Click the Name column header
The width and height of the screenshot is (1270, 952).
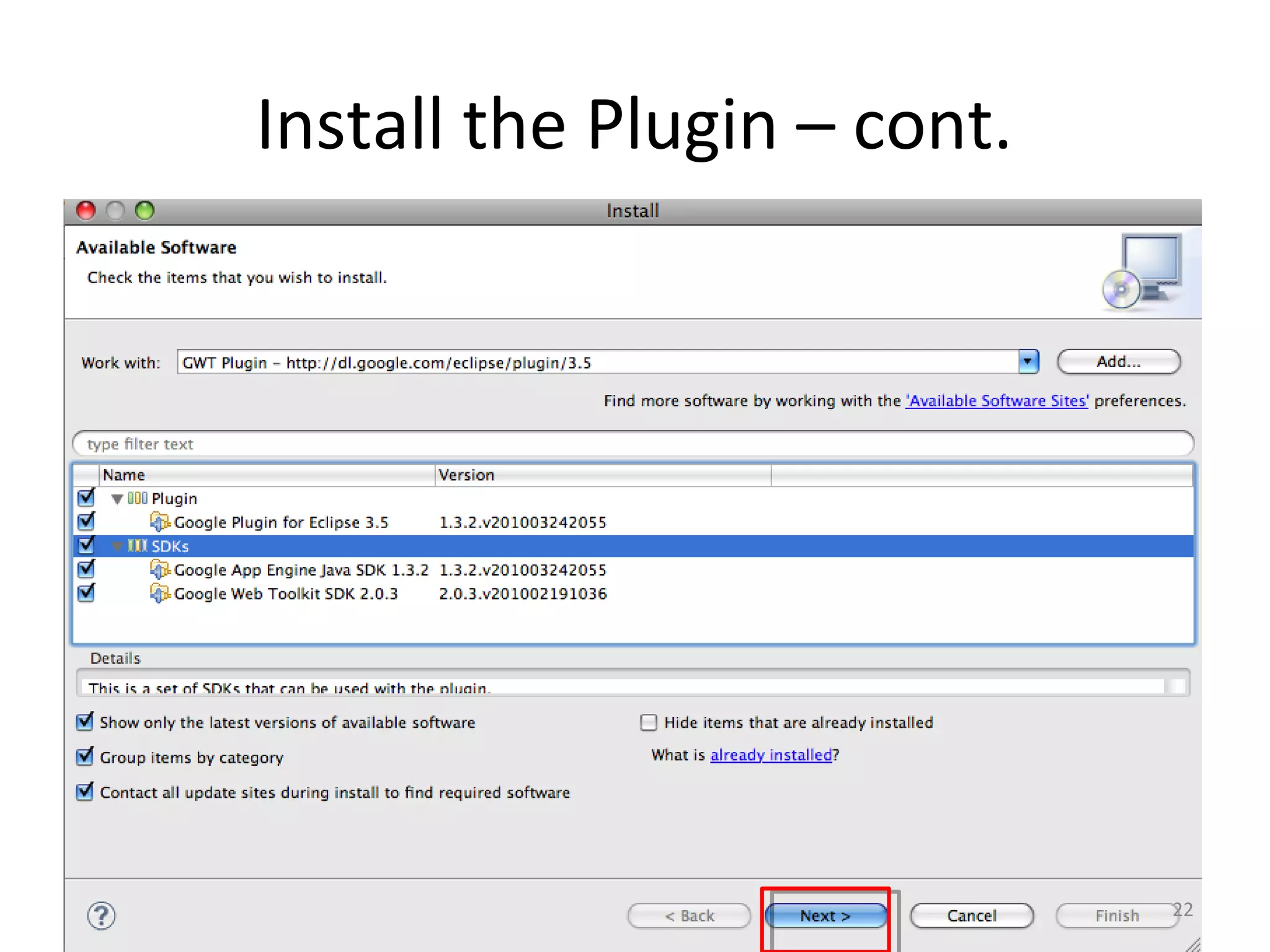267,475
